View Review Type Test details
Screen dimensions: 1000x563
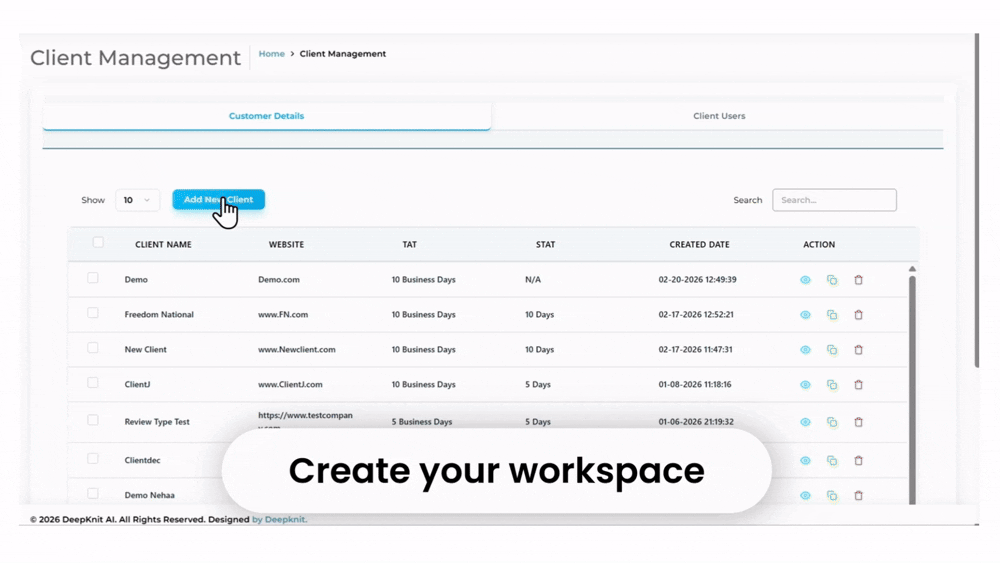(x=805, y=422)
